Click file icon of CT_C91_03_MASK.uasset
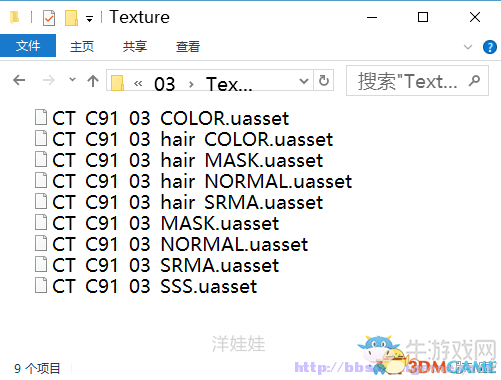 41,222
